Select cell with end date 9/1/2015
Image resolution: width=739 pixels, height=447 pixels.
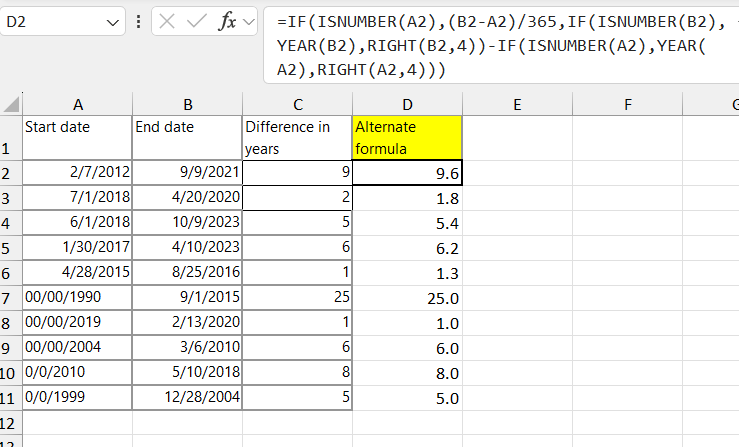tap(187, 298)
